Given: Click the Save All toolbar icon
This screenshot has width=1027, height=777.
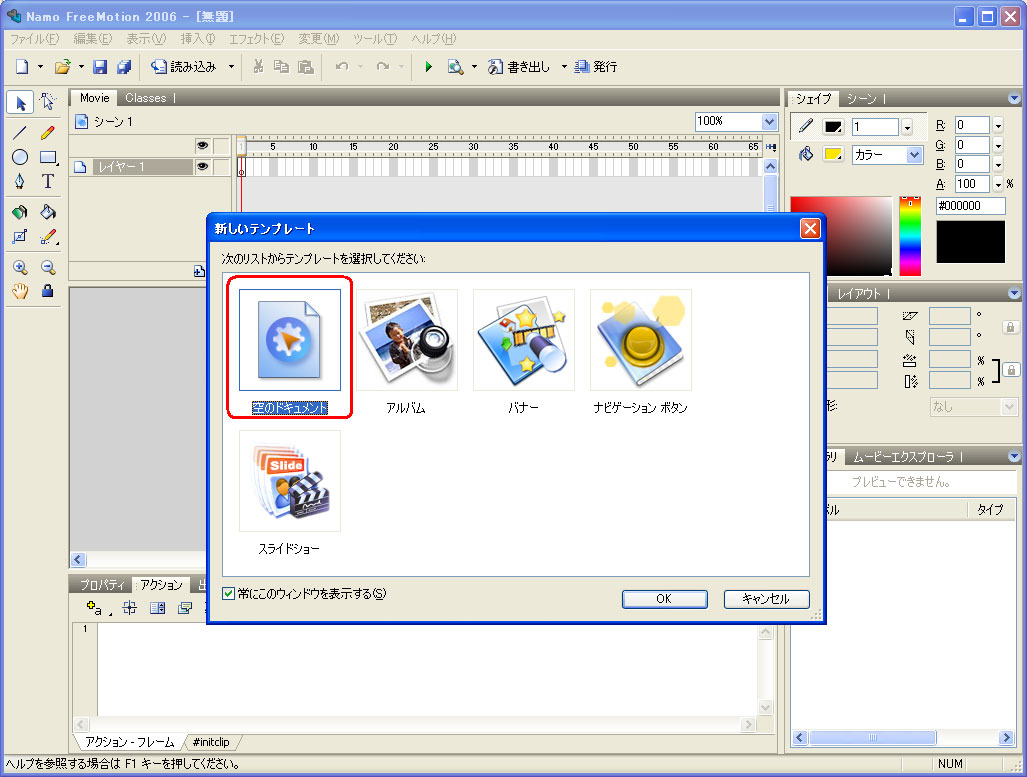Looking at the screenshot, I should 124,67.
